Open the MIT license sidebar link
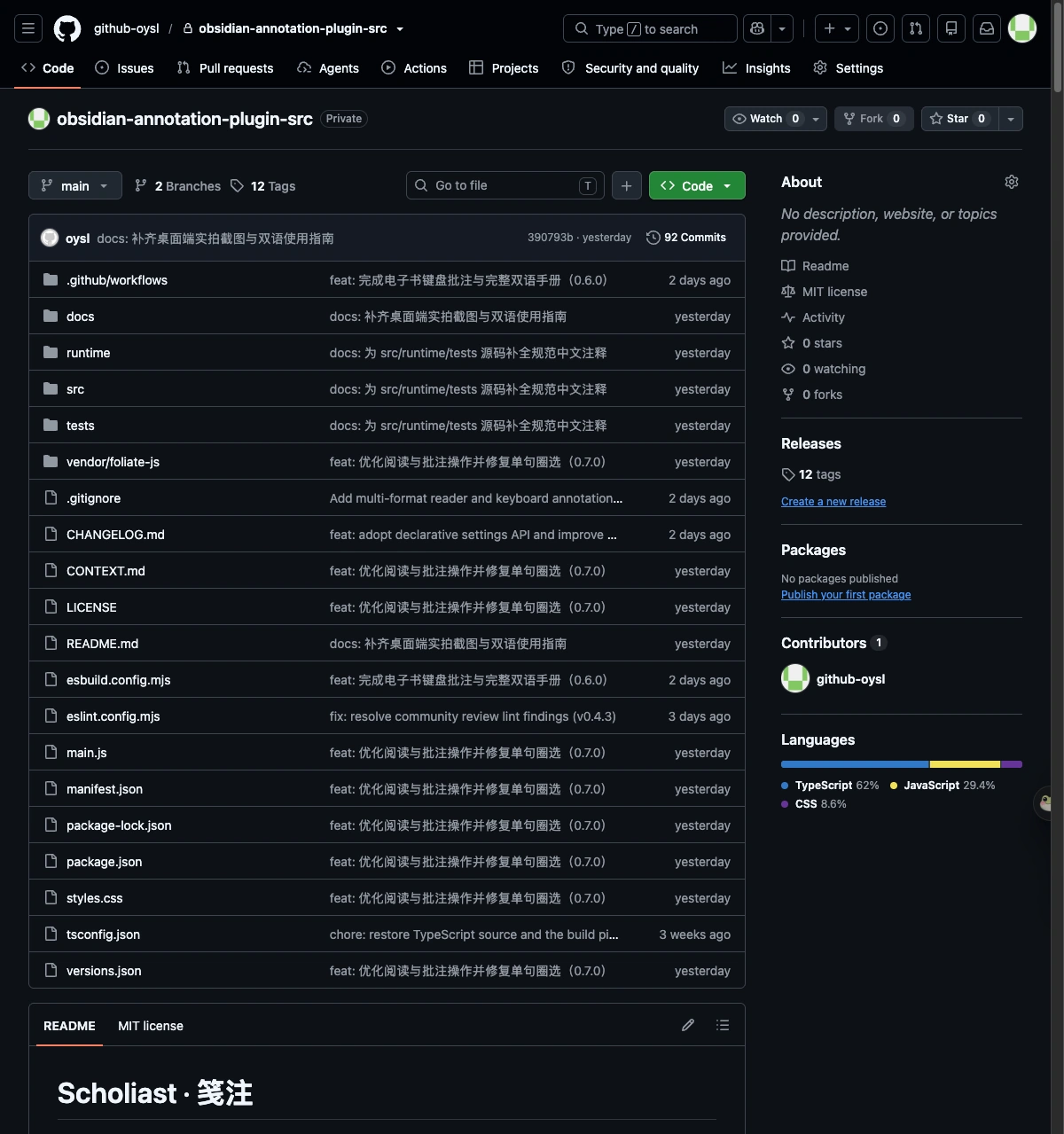This screenshot has width=1064, height=1134. coord(834,292)
